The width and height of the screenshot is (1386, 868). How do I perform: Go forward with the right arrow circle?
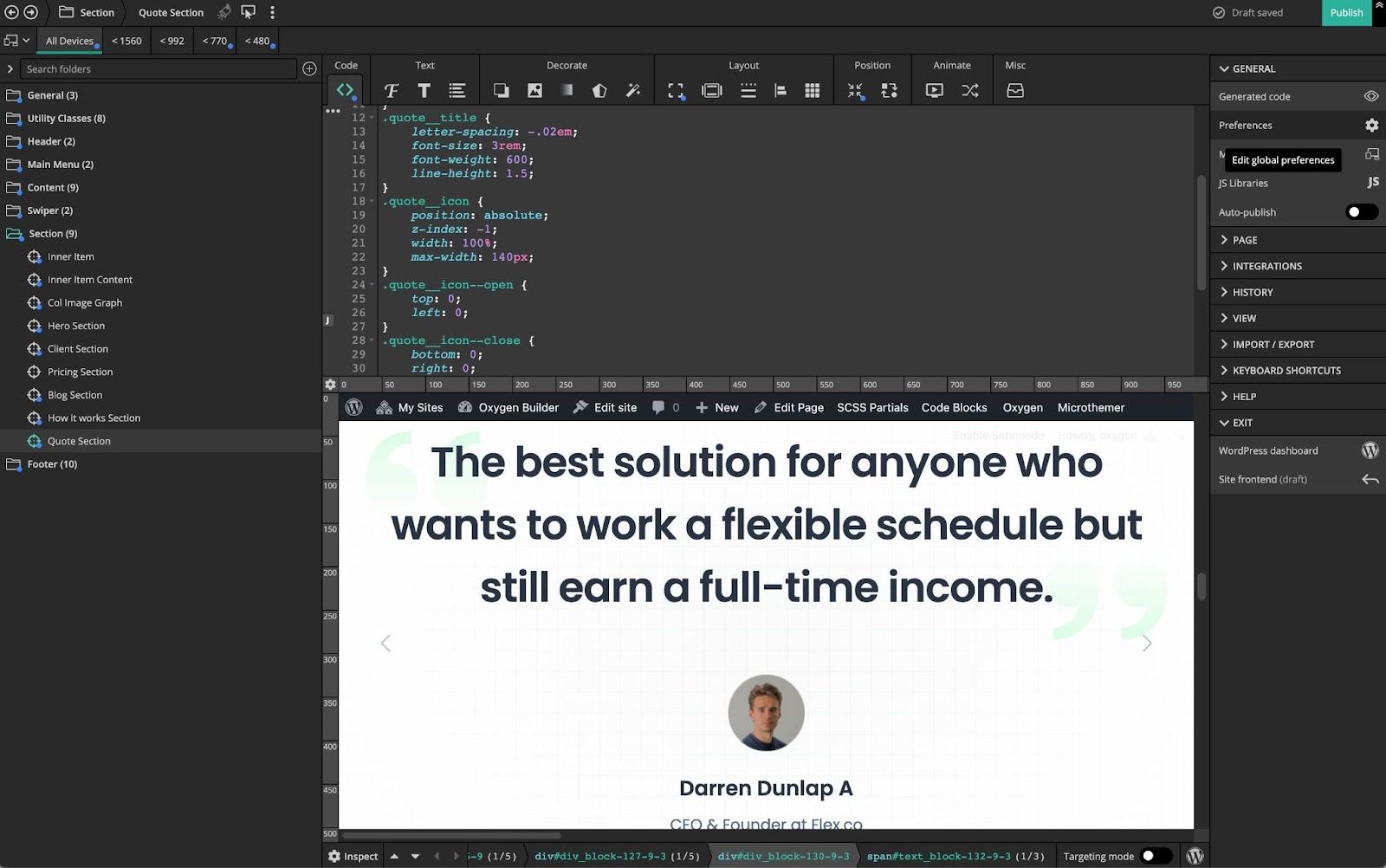pos(30,12)
